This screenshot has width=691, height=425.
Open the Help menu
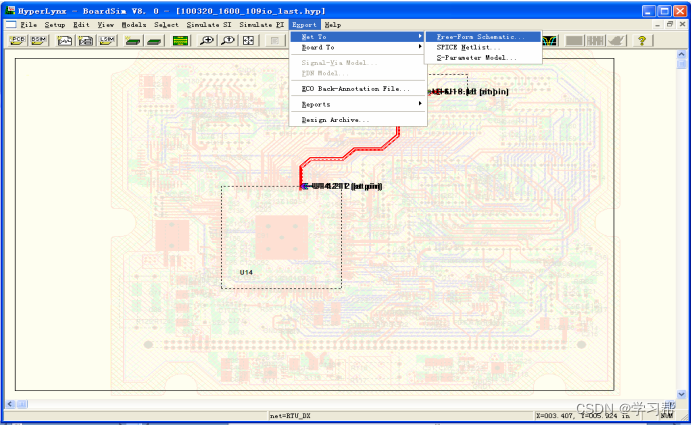click(x=333, y=25)
